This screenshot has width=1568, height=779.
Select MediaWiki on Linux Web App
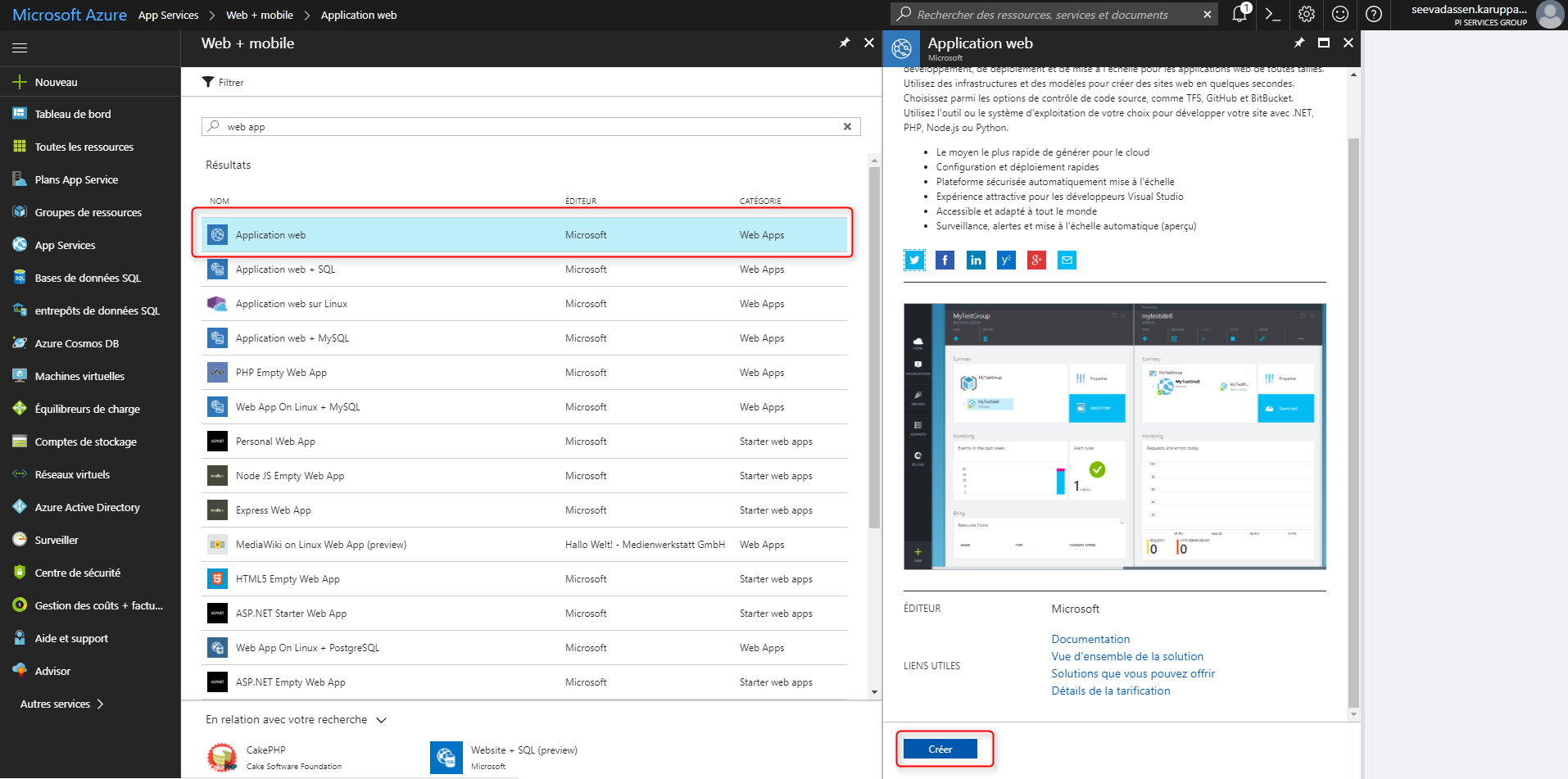[524, 545]
